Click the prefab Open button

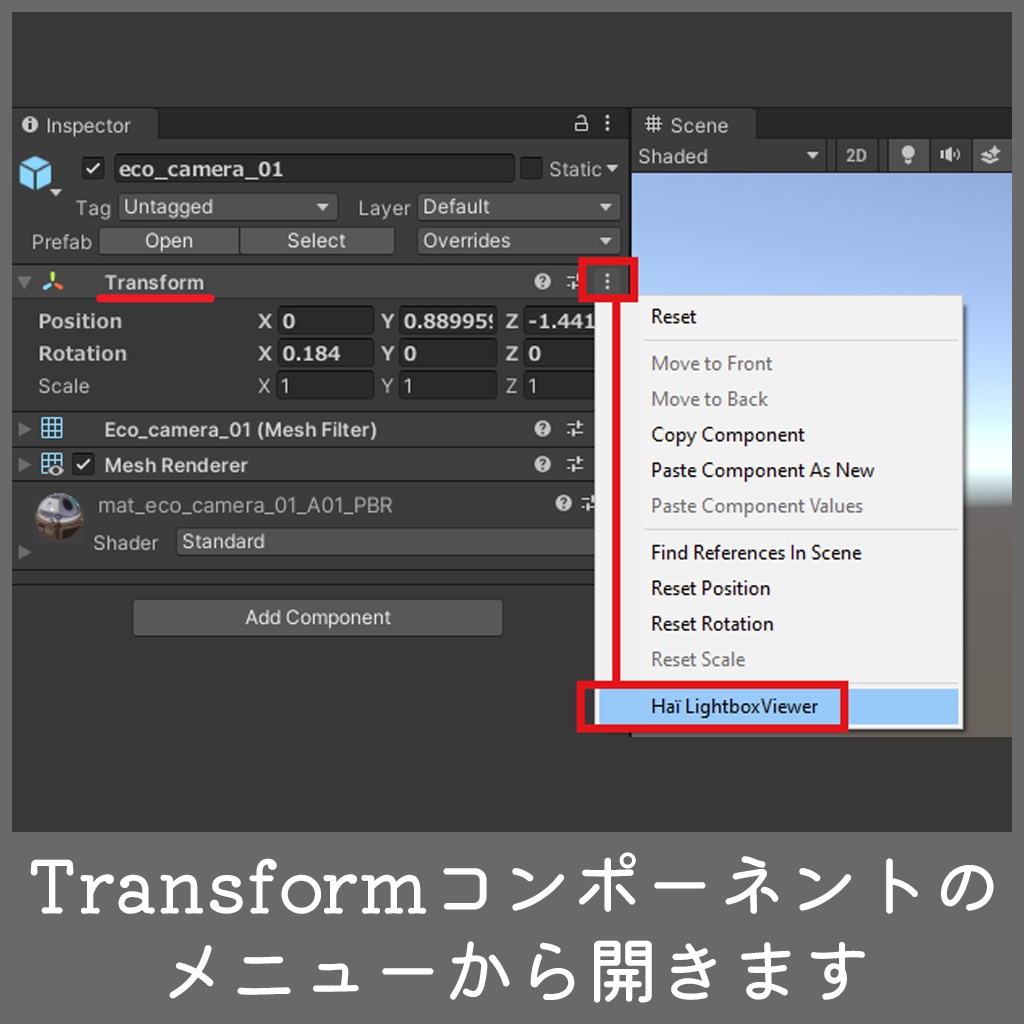coord(168,241)
